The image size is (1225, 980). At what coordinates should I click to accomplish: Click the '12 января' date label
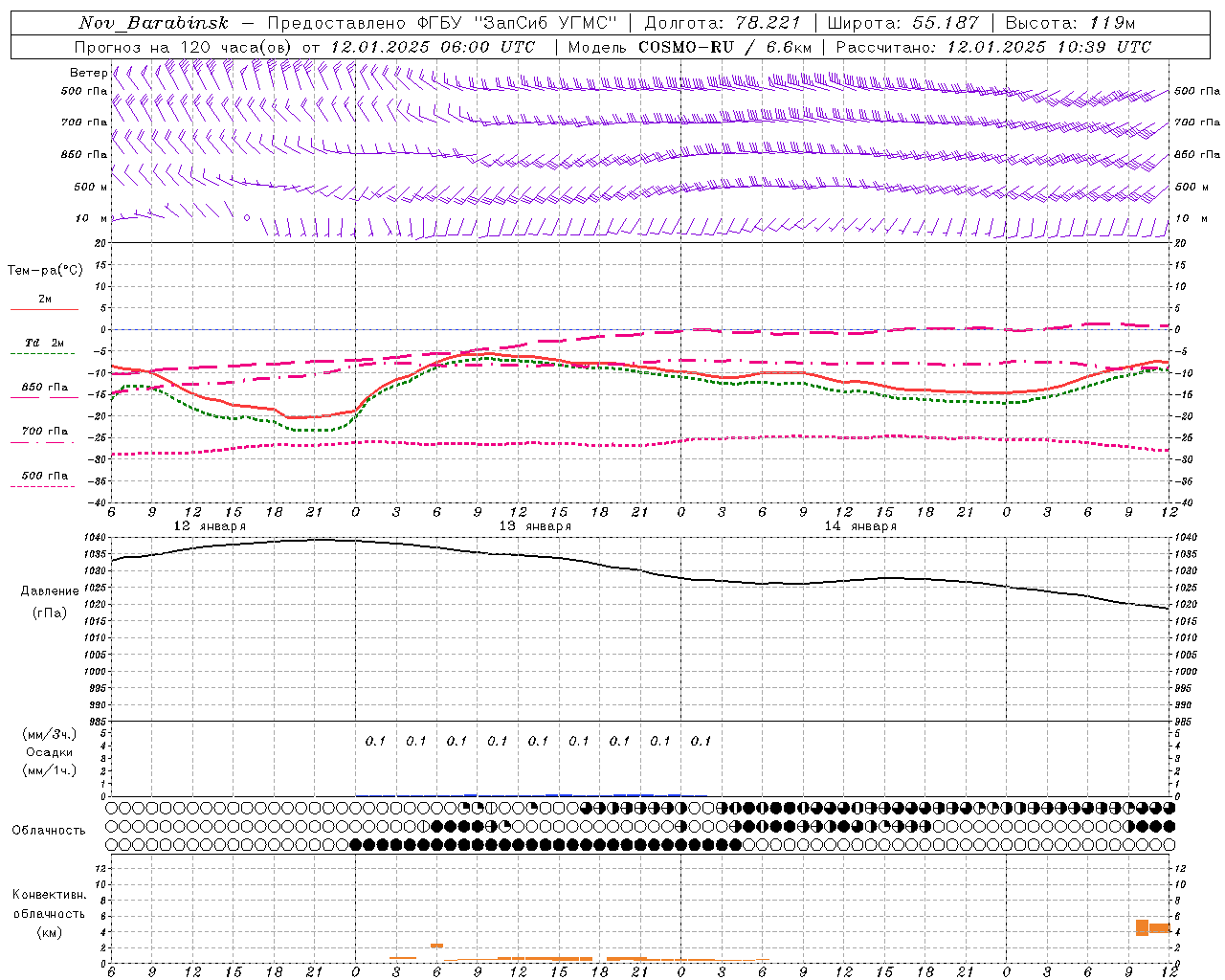click(210, 526)
